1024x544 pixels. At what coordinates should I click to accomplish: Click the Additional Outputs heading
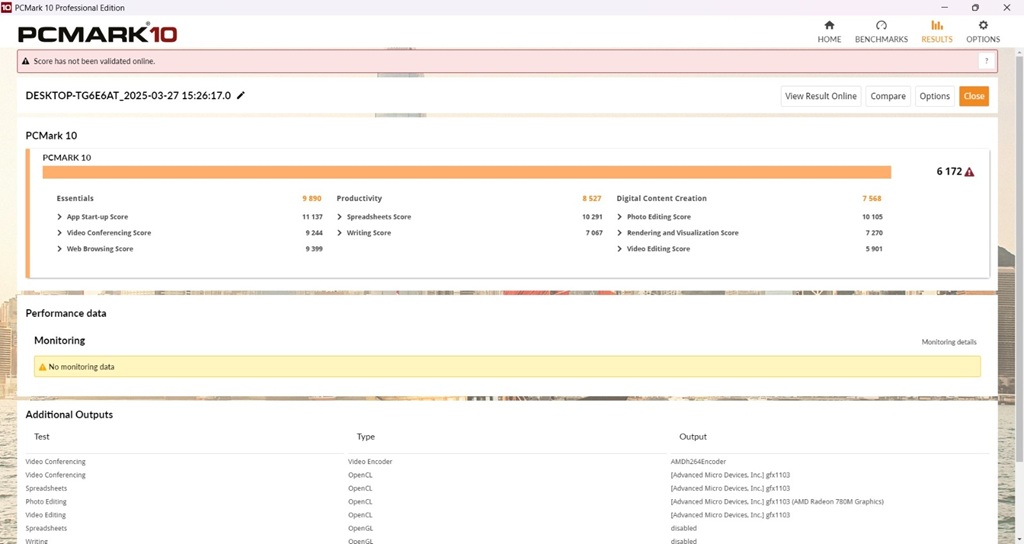click(69, 415)
